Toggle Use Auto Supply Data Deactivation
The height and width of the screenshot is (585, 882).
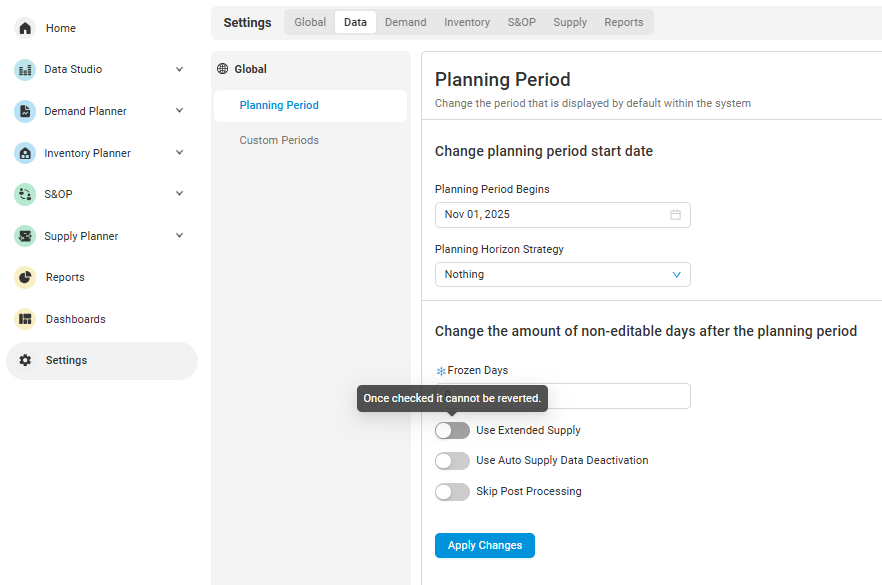click(x=452, y=461)
